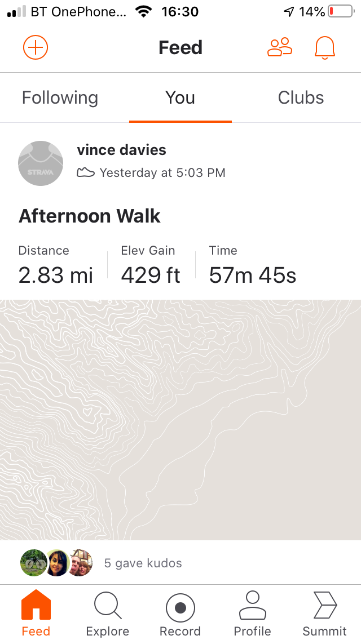Open vince davies profile name

[x=121, y=150]
